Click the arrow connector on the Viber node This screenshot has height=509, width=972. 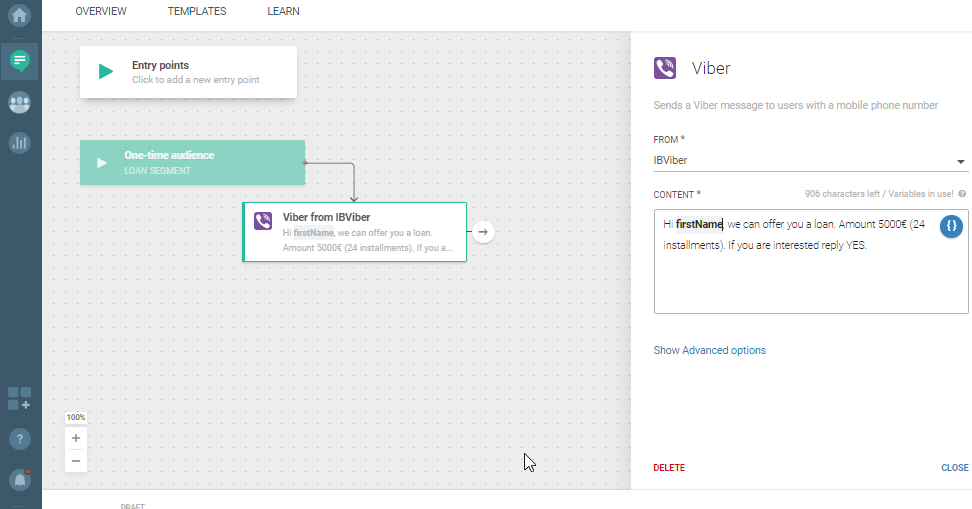[x=483, y=232]
